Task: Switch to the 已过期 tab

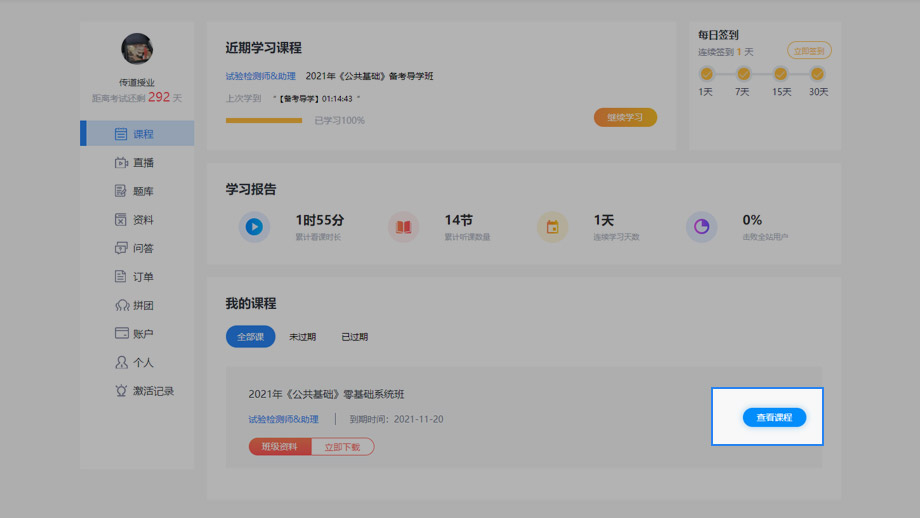Action: pos(354,337)
